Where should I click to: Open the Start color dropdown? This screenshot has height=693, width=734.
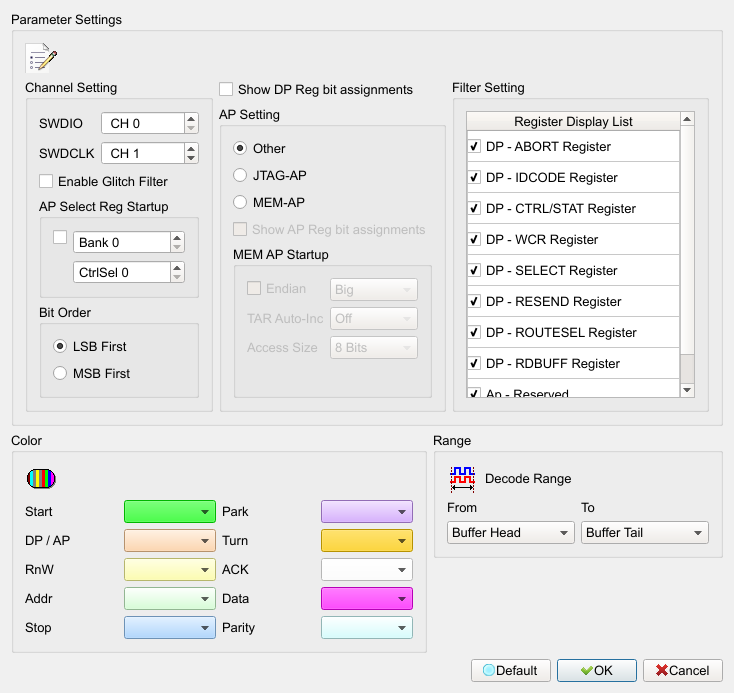[x=169, y=511]
